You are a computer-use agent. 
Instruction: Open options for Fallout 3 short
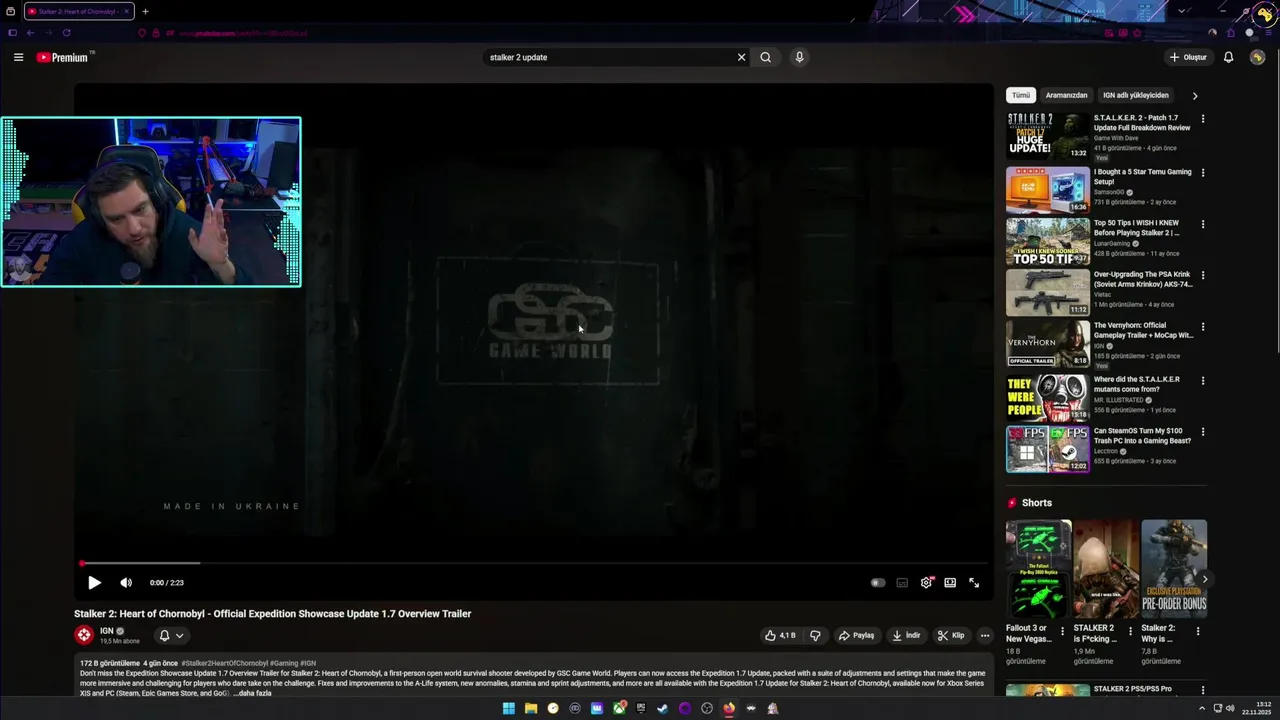coord(1062,632)
